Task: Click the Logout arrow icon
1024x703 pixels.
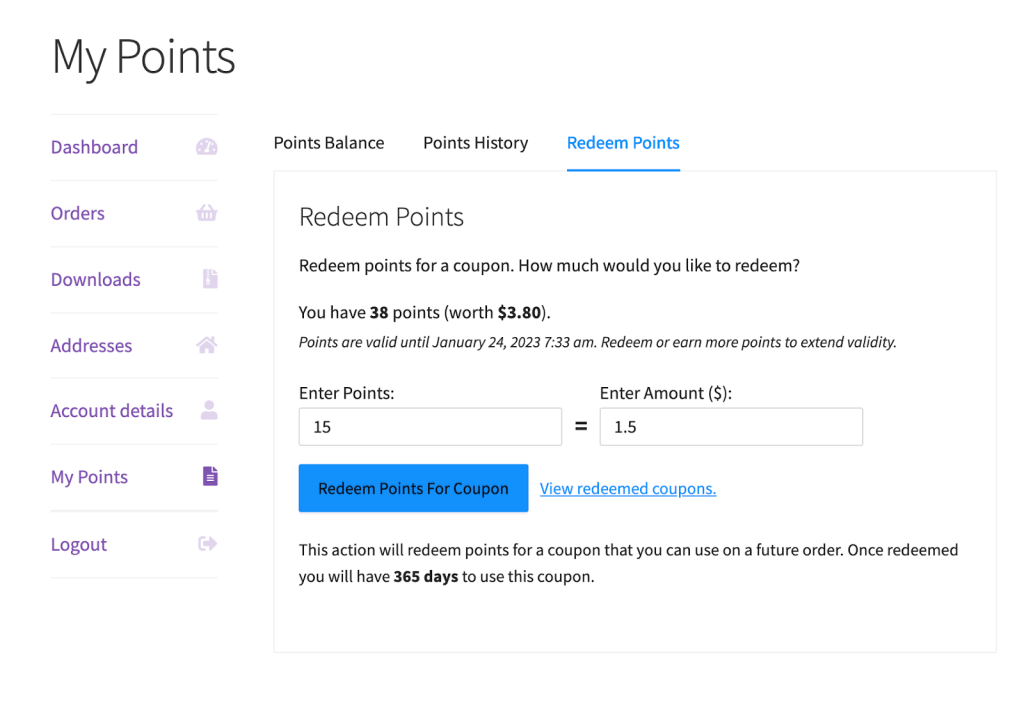Action: point(207,544)
